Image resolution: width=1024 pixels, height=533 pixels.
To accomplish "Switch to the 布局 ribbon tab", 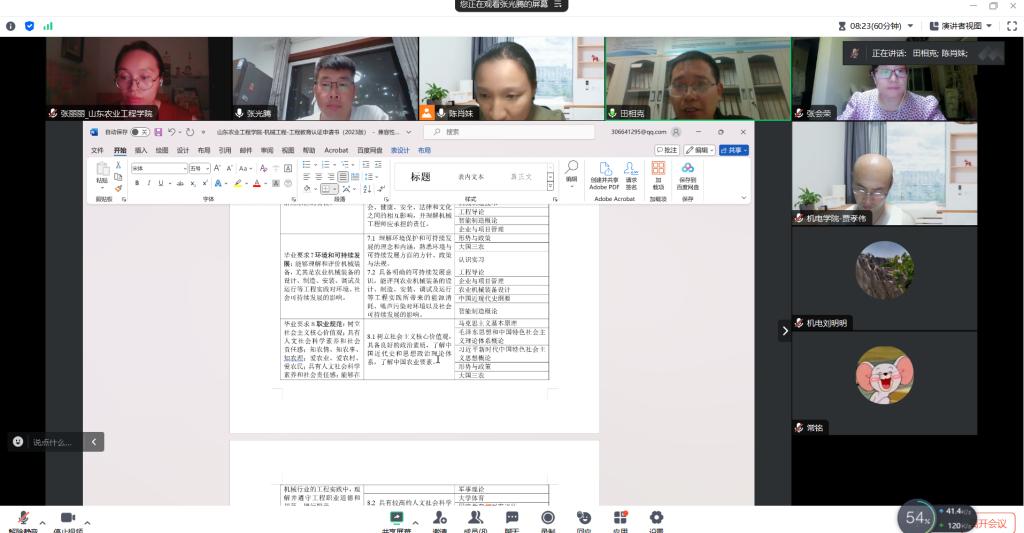I will pyautogui.click(x=203, y=150).
